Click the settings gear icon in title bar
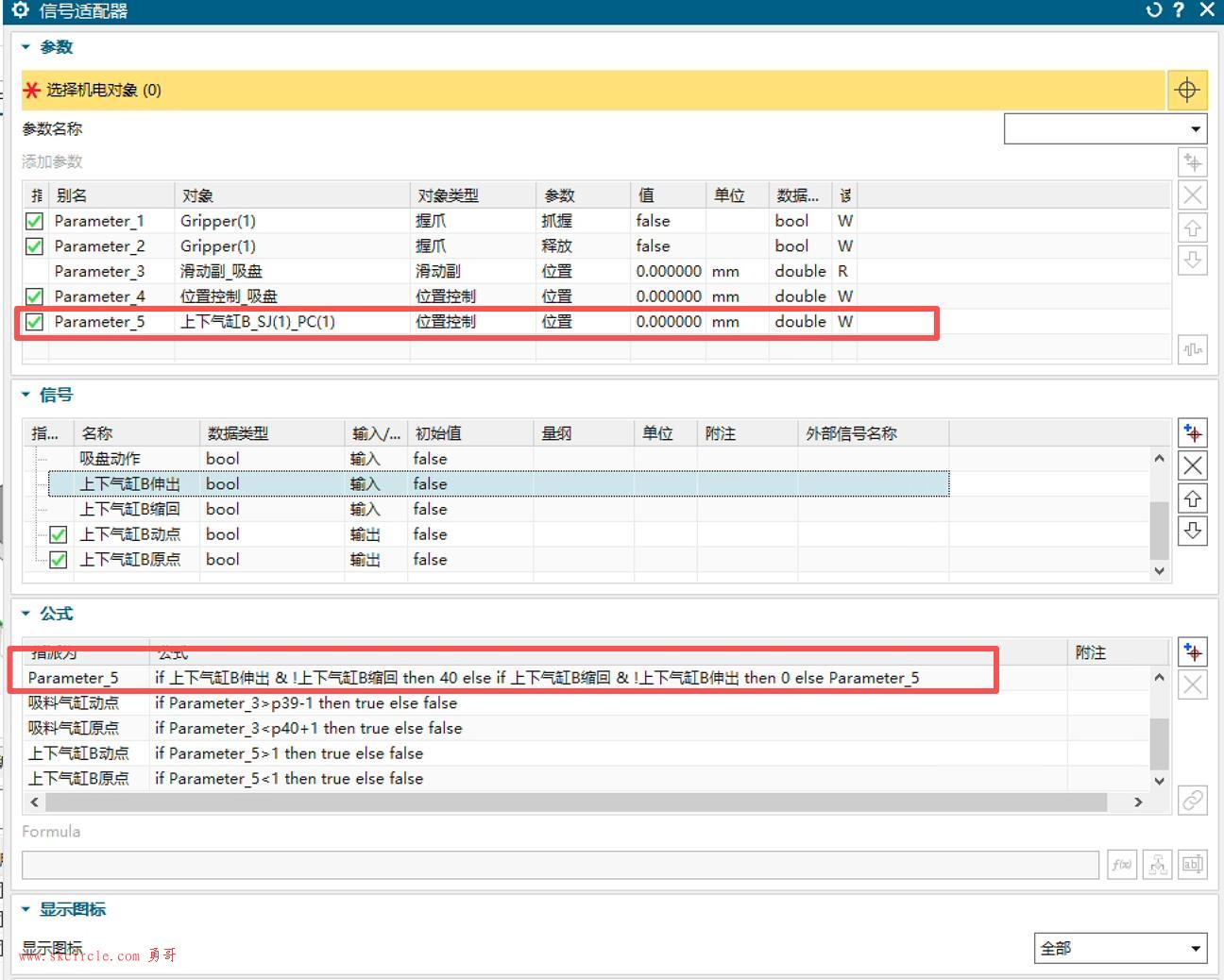Viewport: 1224px width, 980px height. tap(21, 9)
